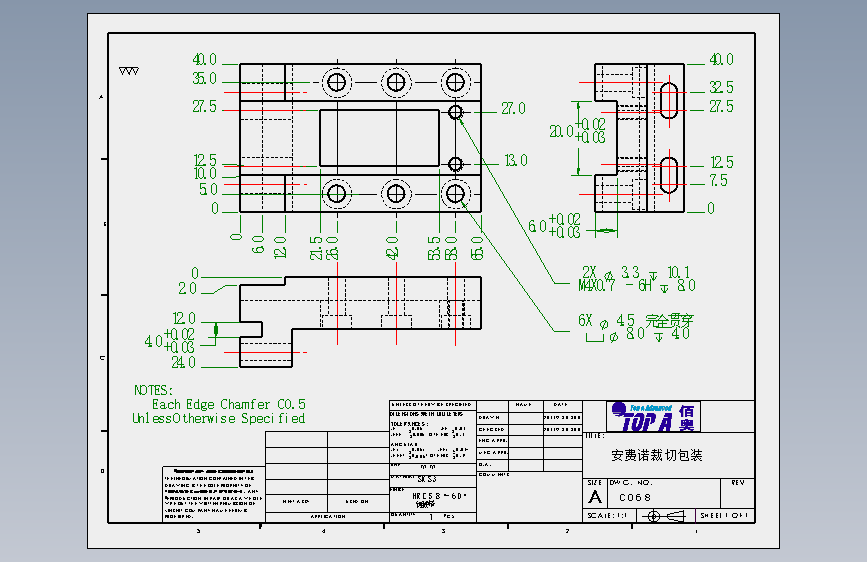
Task: Click the 2.0 dimension in lower view
Action: click(x=187, y=289)
